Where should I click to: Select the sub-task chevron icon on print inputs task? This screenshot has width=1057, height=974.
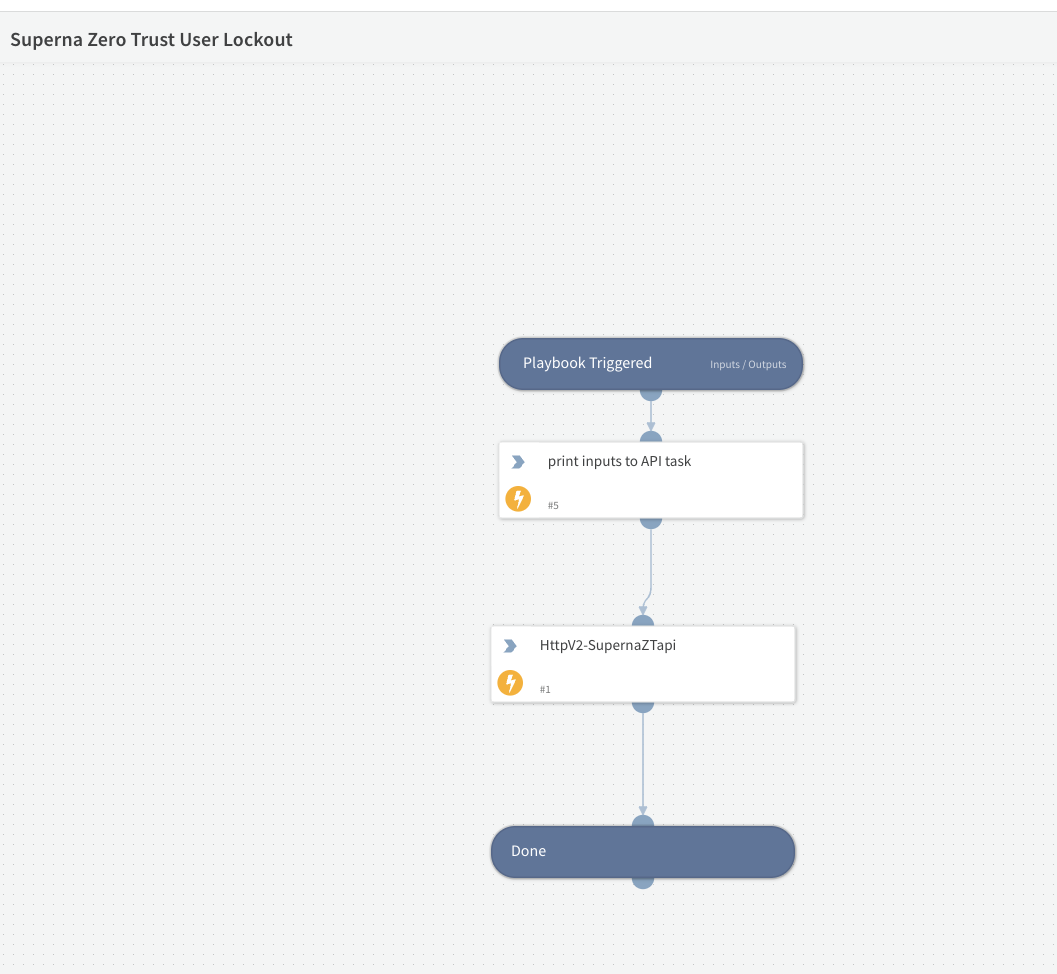click(x=518, y=461)
